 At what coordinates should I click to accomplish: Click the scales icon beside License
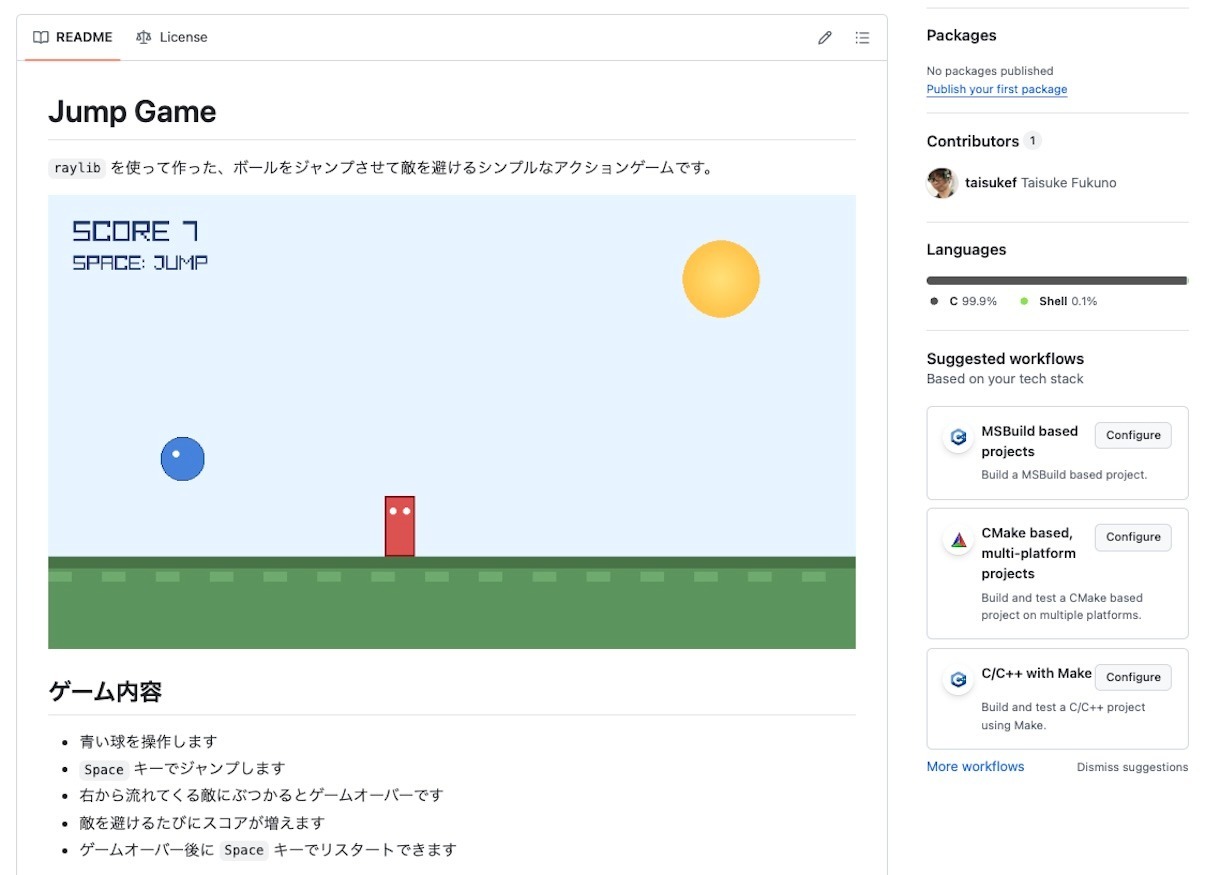[x=144, y=37]
